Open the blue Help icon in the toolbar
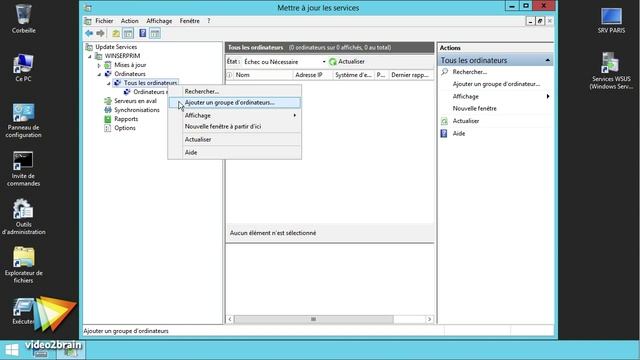 [142, 33]
